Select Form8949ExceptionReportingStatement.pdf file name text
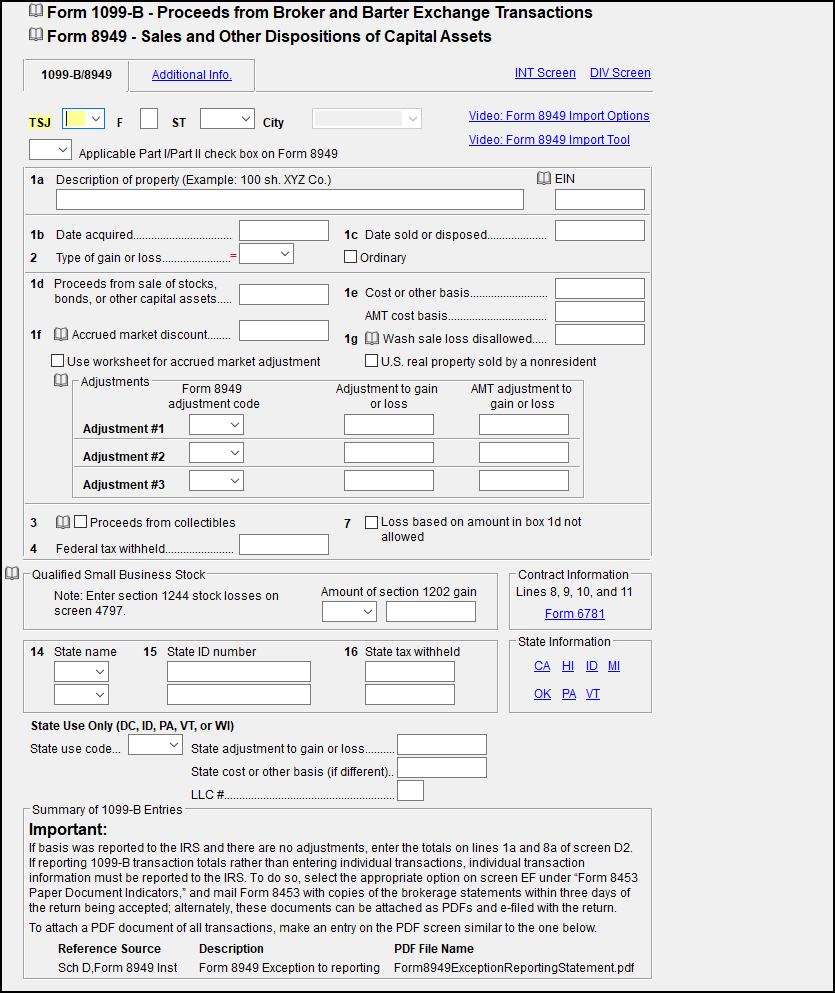 pyautogui.click(x=514, y=968)
